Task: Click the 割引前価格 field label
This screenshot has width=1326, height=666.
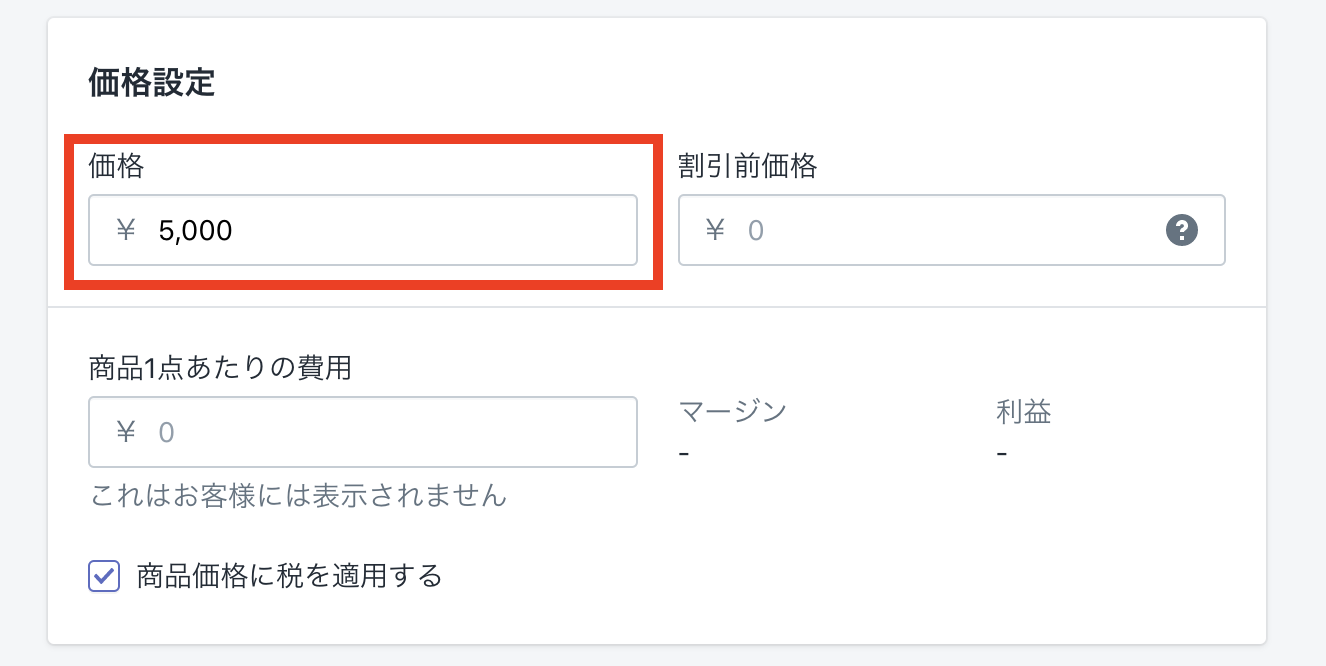Action: 747,166
